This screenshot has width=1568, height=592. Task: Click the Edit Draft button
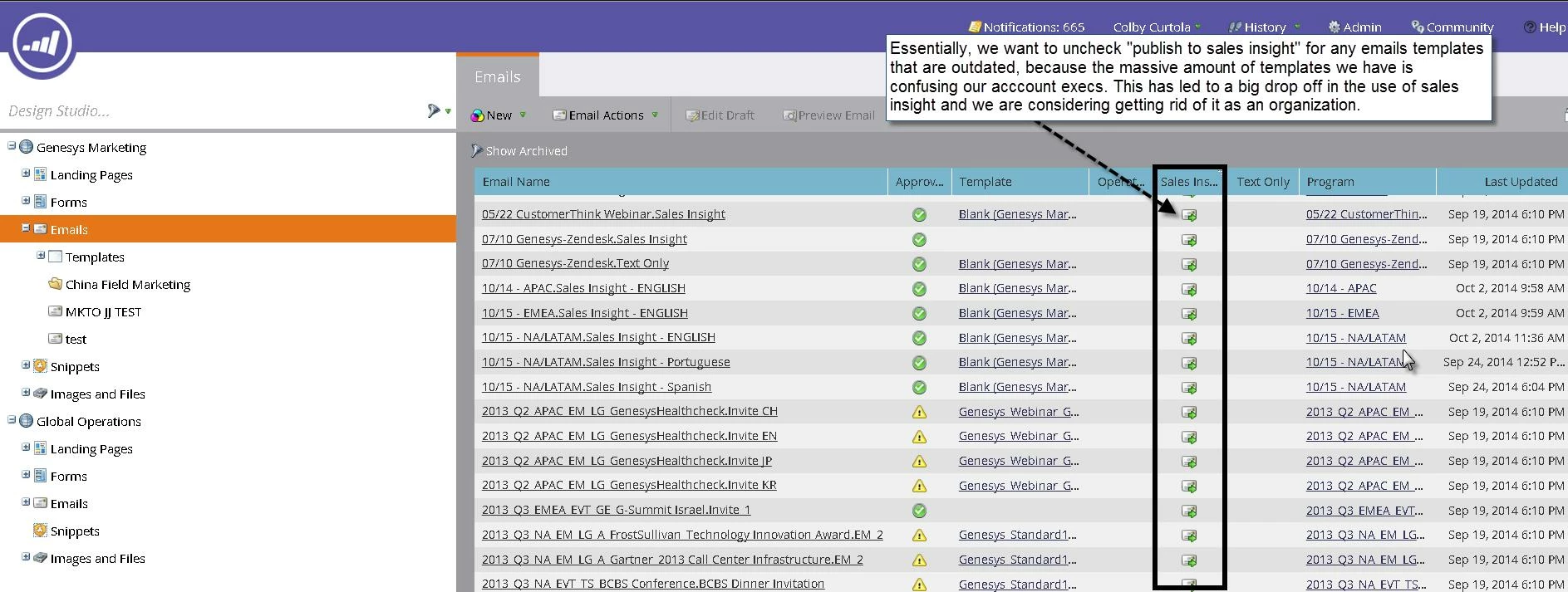(720, 115)
